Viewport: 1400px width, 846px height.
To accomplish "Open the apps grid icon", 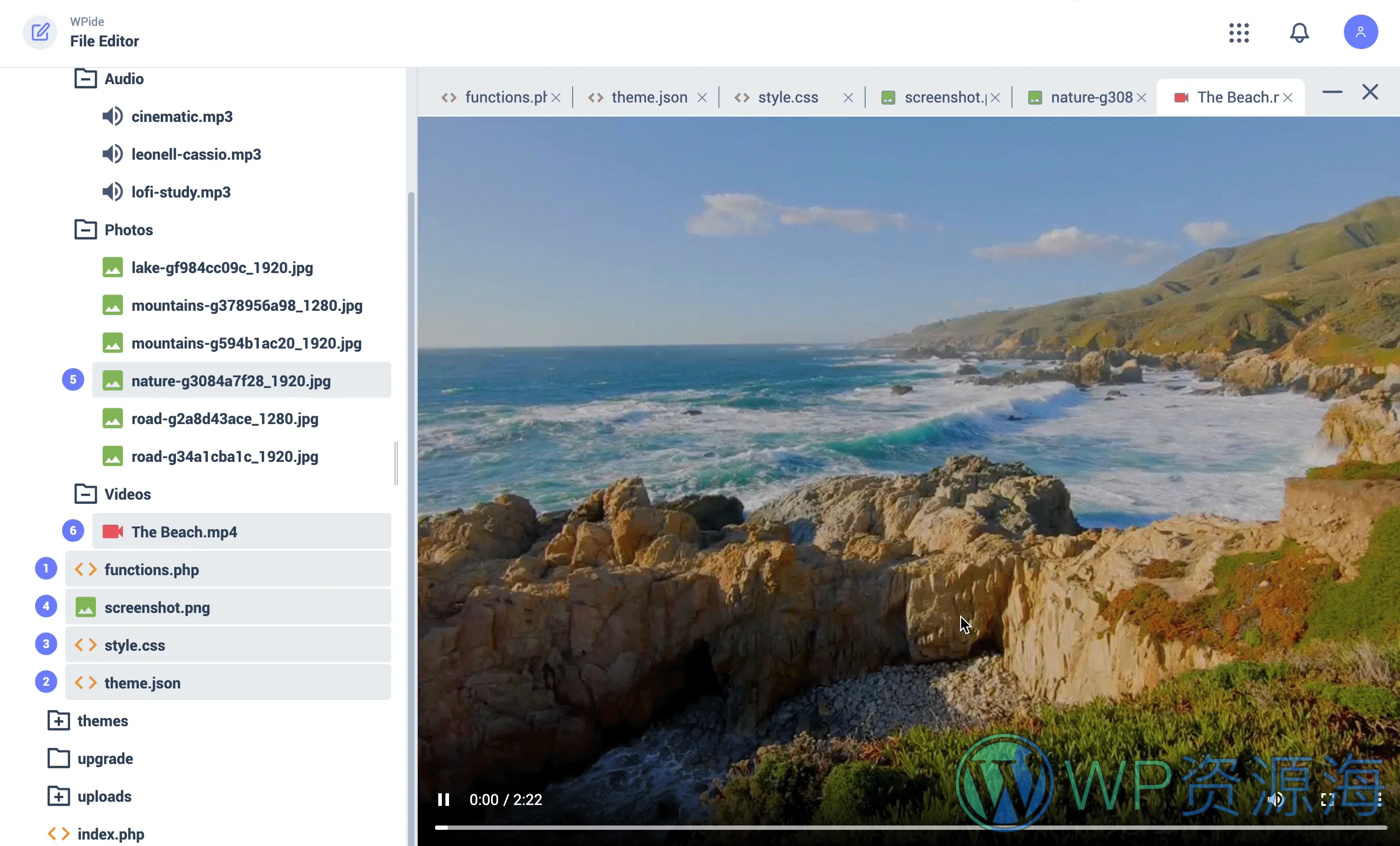I will click(1239, 32).
